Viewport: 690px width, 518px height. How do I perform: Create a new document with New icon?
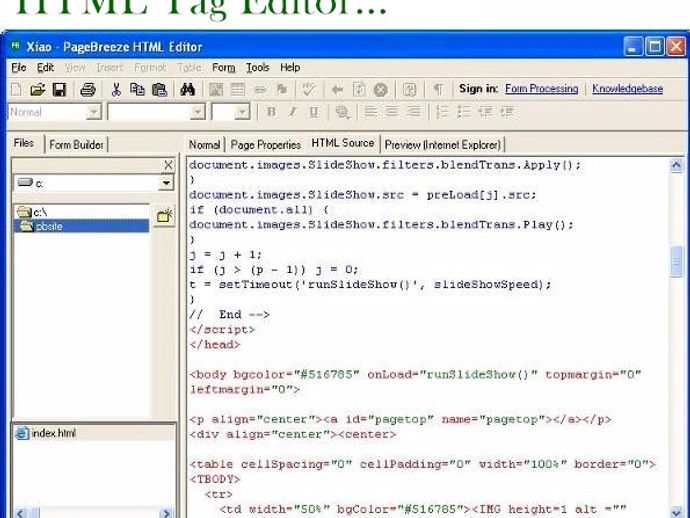pos(16,90)
